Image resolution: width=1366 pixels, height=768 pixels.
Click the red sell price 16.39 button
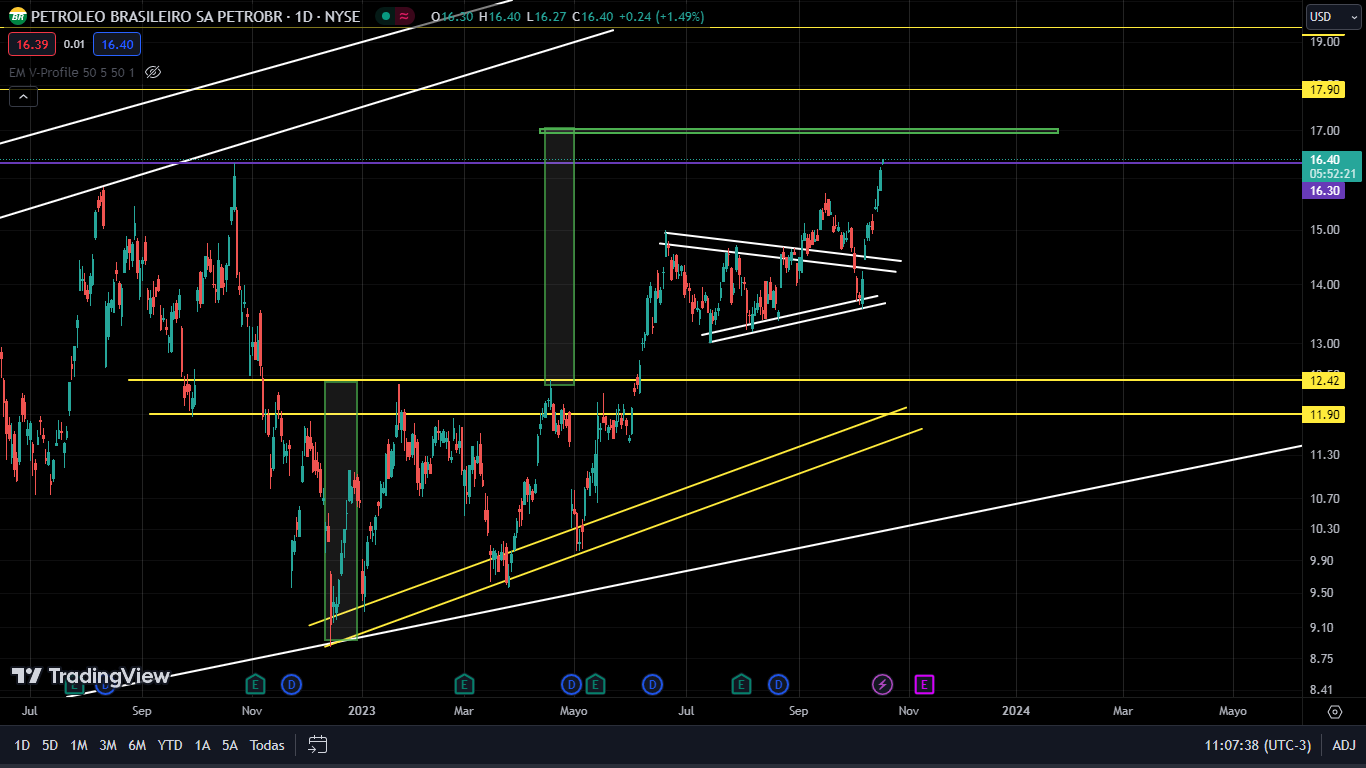(x=32, y=44)
